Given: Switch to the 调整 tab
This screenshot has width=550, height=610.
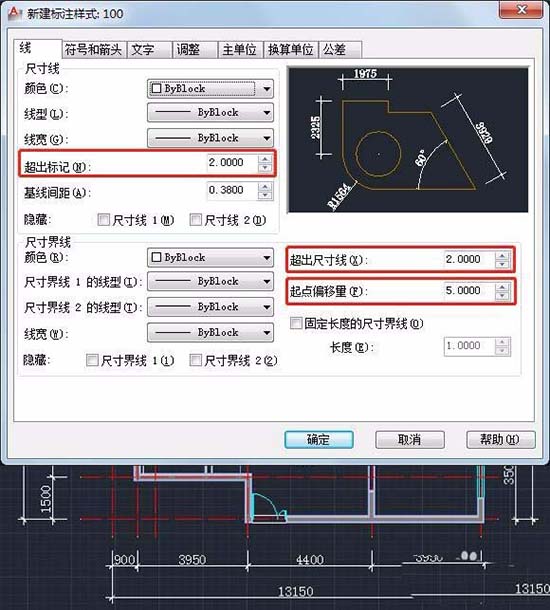Looking at the screenshot, I should point(194,50).
